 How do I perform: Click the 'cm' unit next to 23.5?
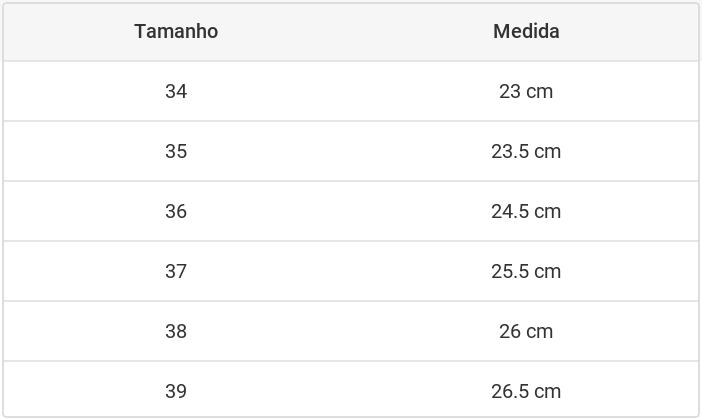(x=548, y=152)
